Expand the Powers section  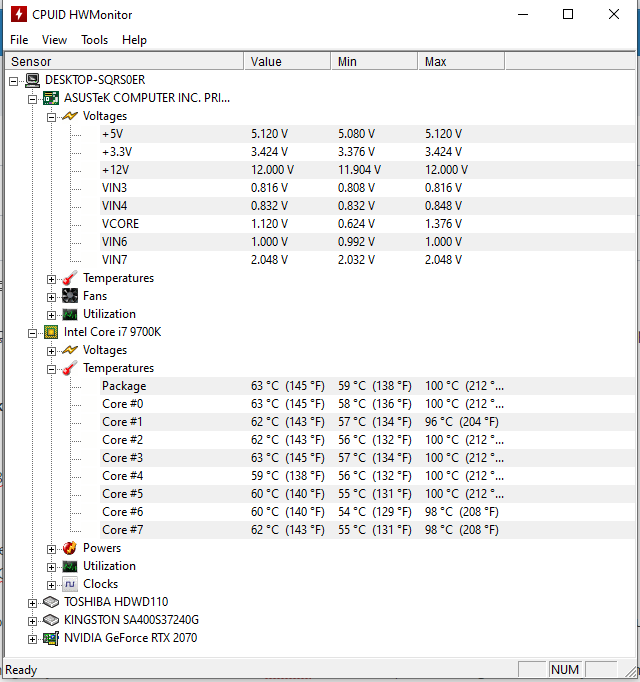point(51,549)
